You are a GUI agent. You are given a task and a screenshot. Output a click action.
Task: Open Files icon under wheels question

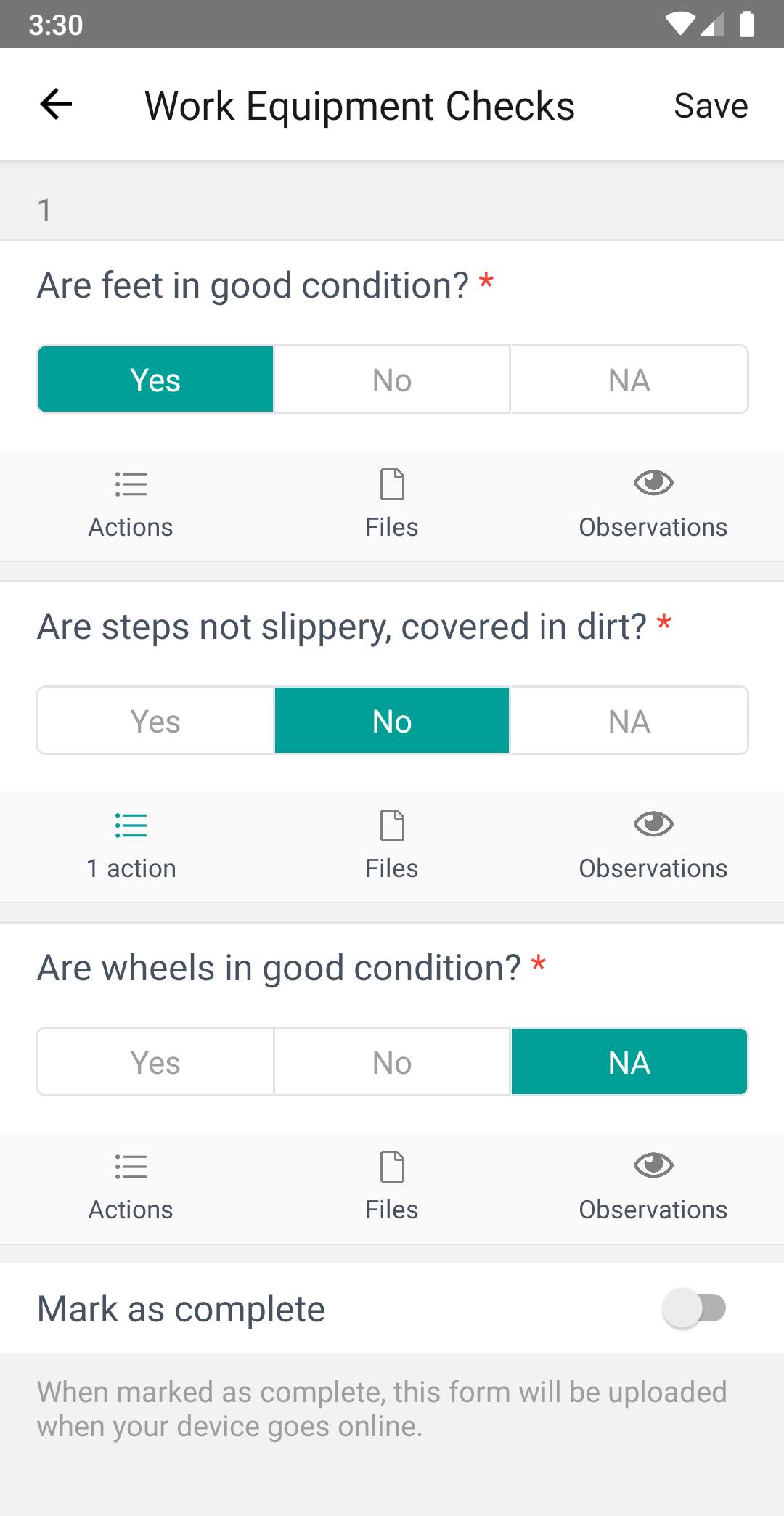392,1167
